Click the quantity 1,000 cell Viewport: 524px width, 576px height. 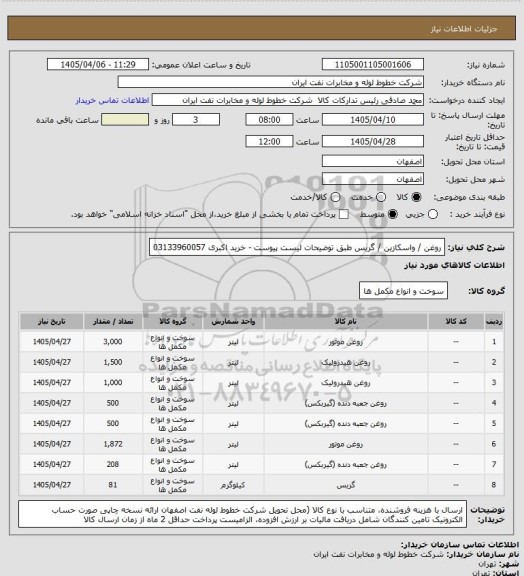[113, 382]
